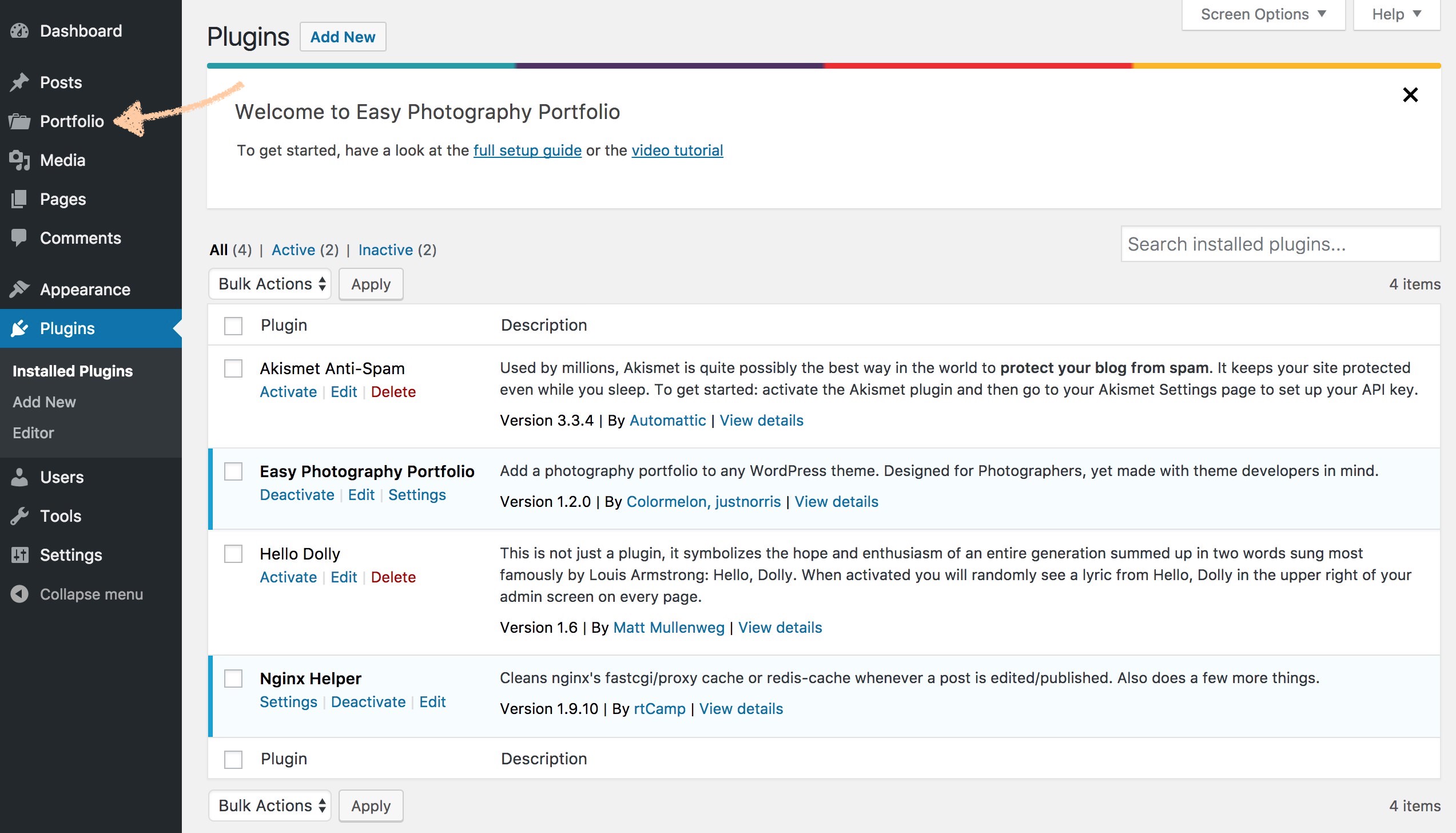1456x833 pixels.
Task: View details for Akismet Anti-Spam
Action: pyautogui.click(x=761, y=421)
